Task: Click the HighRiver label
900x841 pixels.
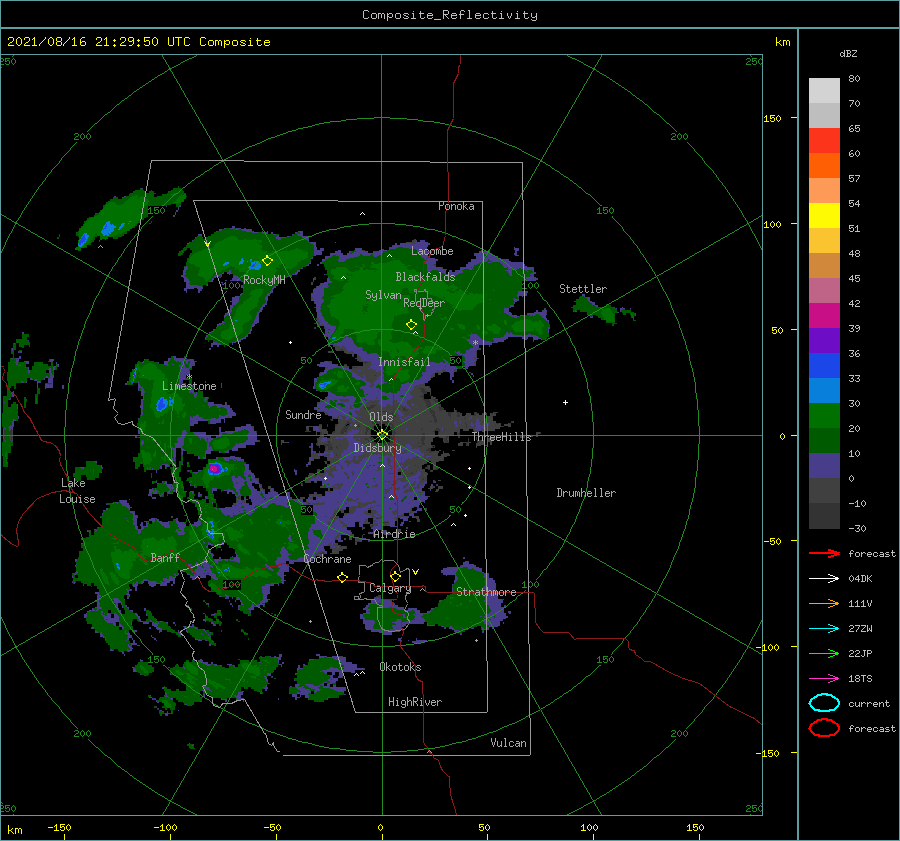Action: tap(415, 702)
